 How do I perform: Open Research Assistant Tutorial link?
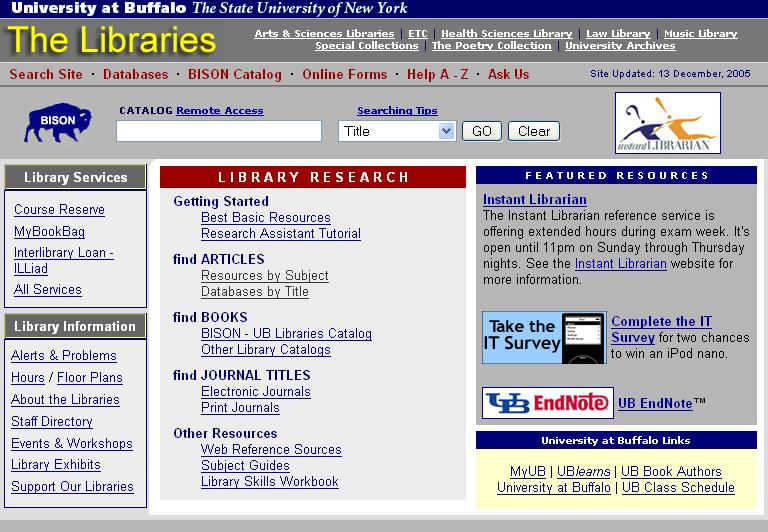(x=281, y=234)
